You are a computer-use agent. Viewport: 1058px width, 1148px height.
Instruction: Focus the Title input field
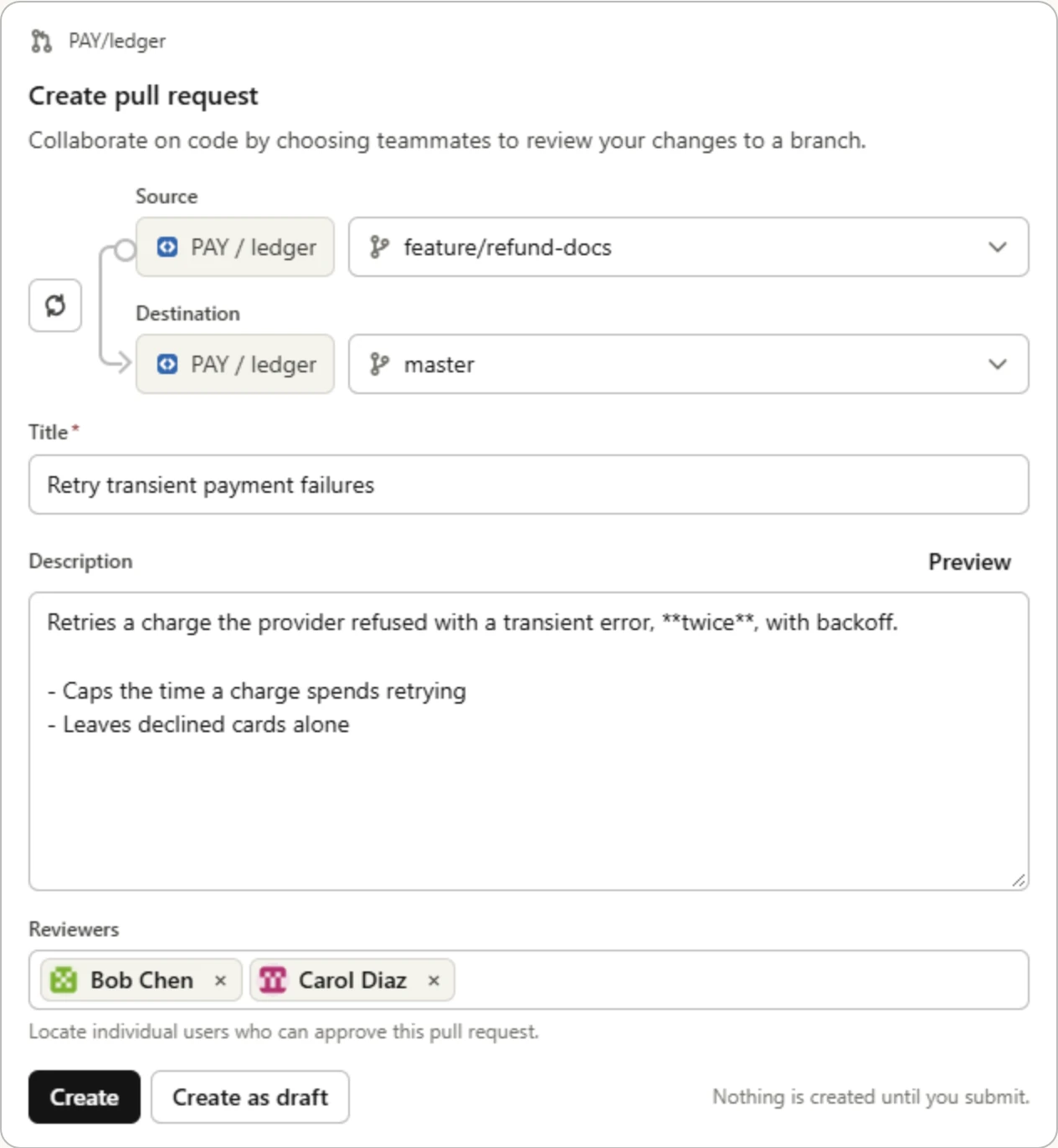[528, 484]
